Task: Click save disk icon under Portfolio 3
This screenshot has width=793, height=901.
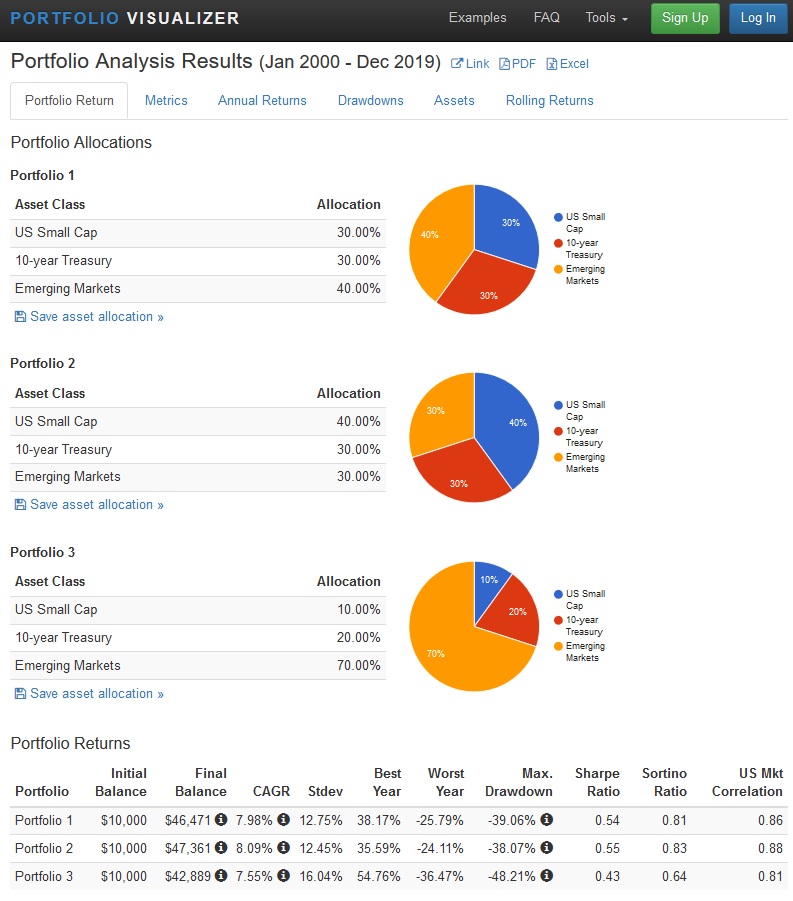Action: point(20,694)
